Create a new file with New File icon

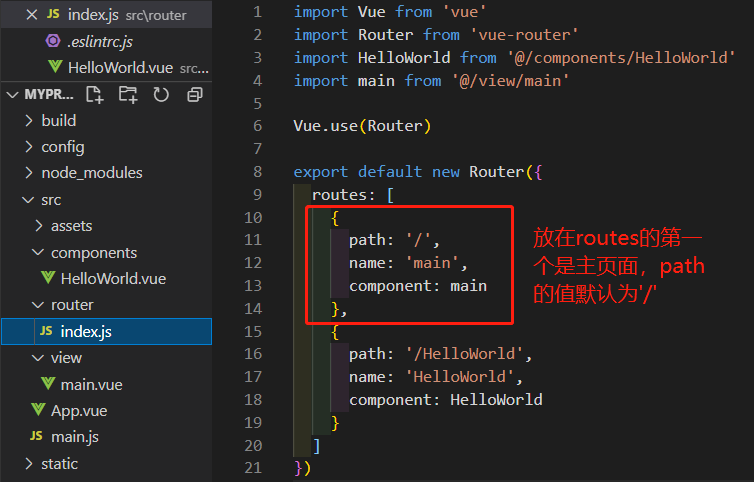pos(95,94)
